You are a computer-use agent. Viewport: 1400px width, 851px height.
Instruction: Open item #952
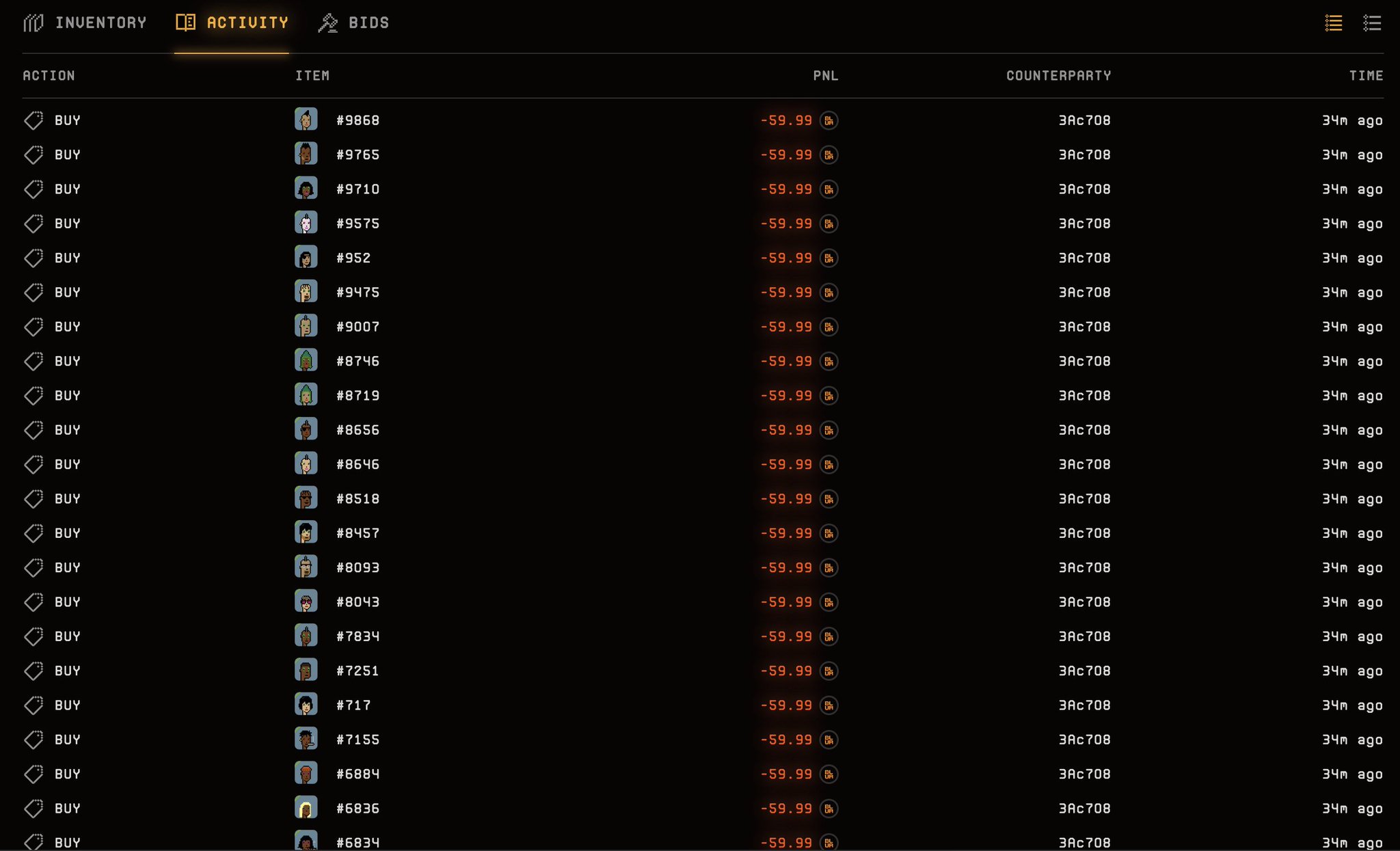353,258
